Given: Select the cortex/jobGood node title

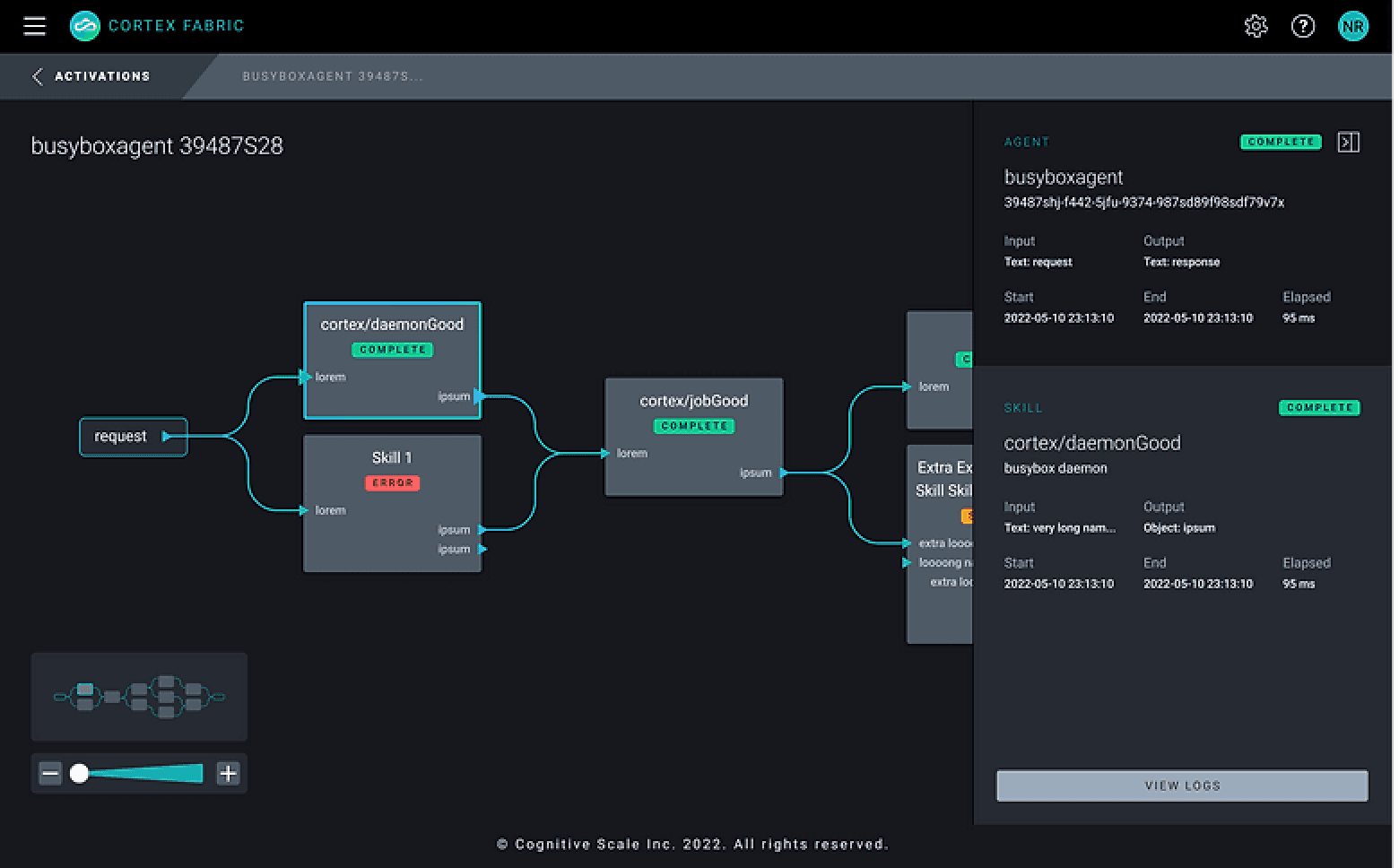Looking at the screenshot, I should (693, 401).
